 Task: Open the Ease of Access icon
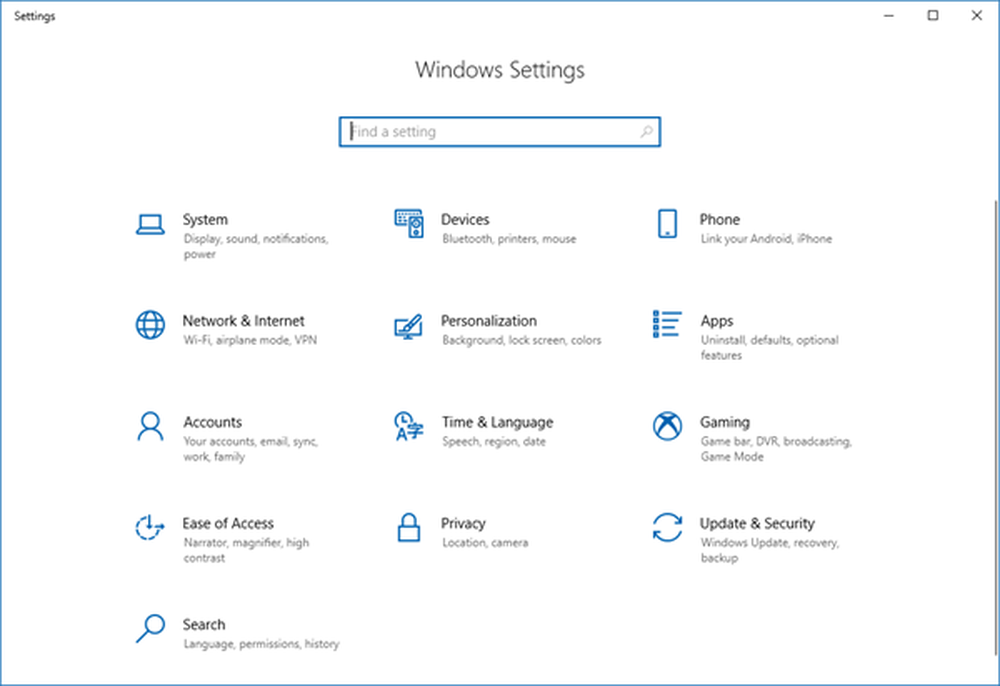click(150, 527)
